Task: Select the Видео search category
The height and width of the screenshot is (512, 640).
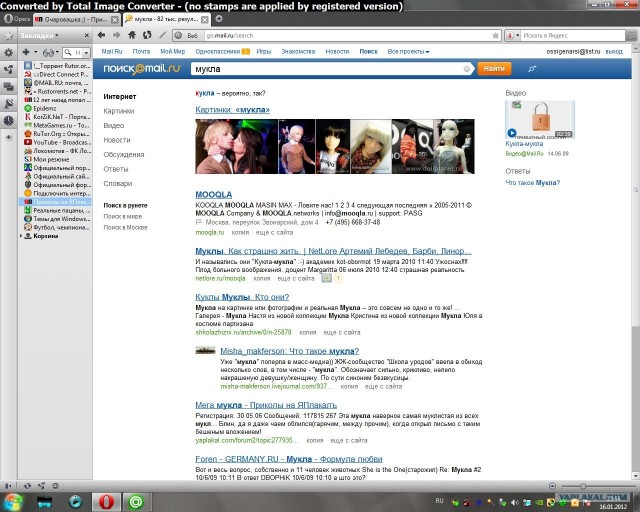Action: pos(113,125)
